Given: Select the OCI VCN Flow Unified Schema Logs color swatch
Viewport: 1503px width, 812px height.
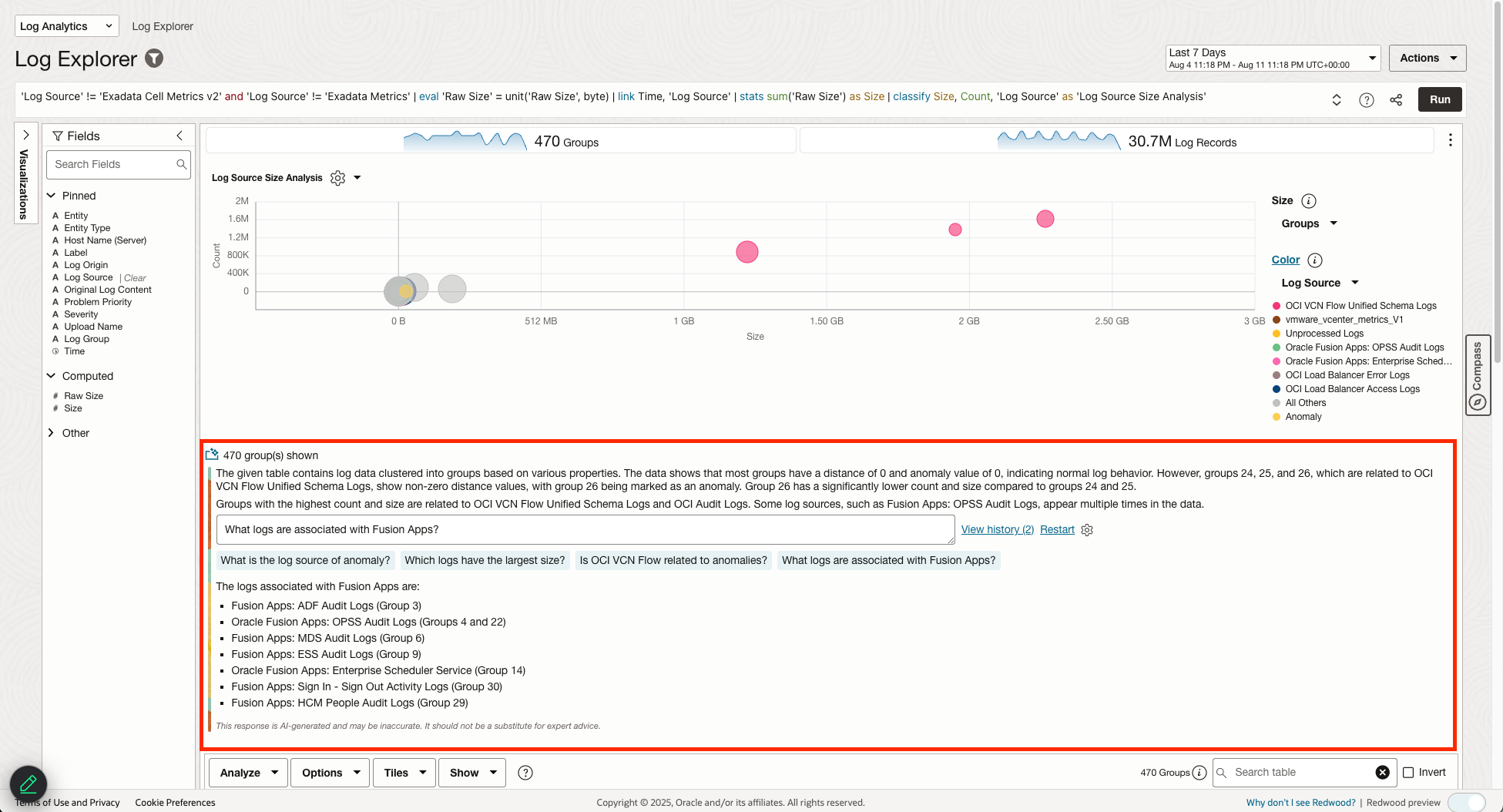Looking at the screenshot, I should pyautogui.click(x=1277, y=305).
